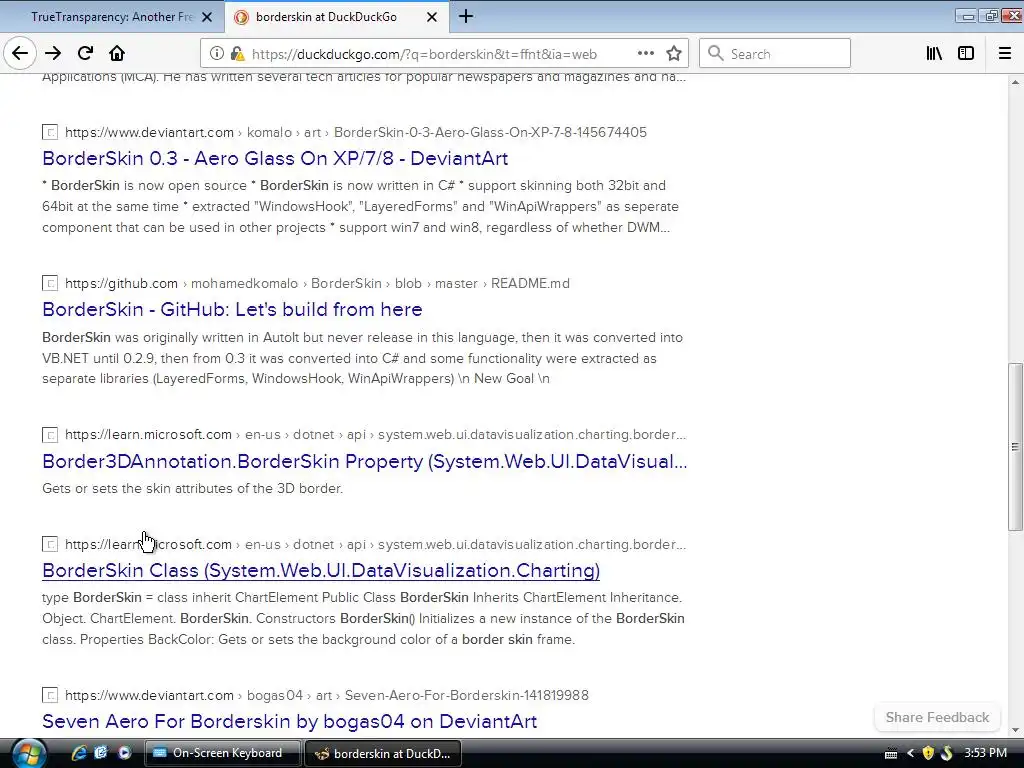Open BorderSkin Class Charting result link
This screenshot has width=1024, height=768.
(321, 571)
